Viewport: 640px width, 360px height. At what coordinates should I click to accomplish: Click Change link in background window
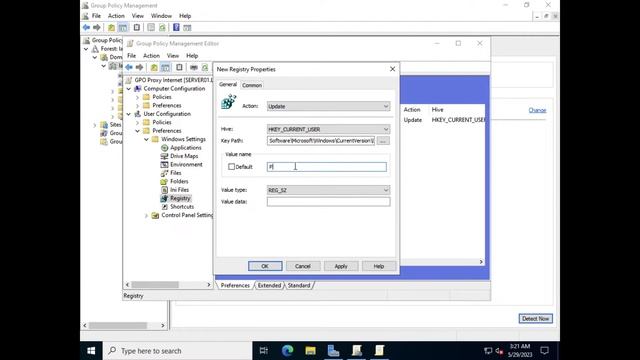pyautogui.click(x=537, y=110)
